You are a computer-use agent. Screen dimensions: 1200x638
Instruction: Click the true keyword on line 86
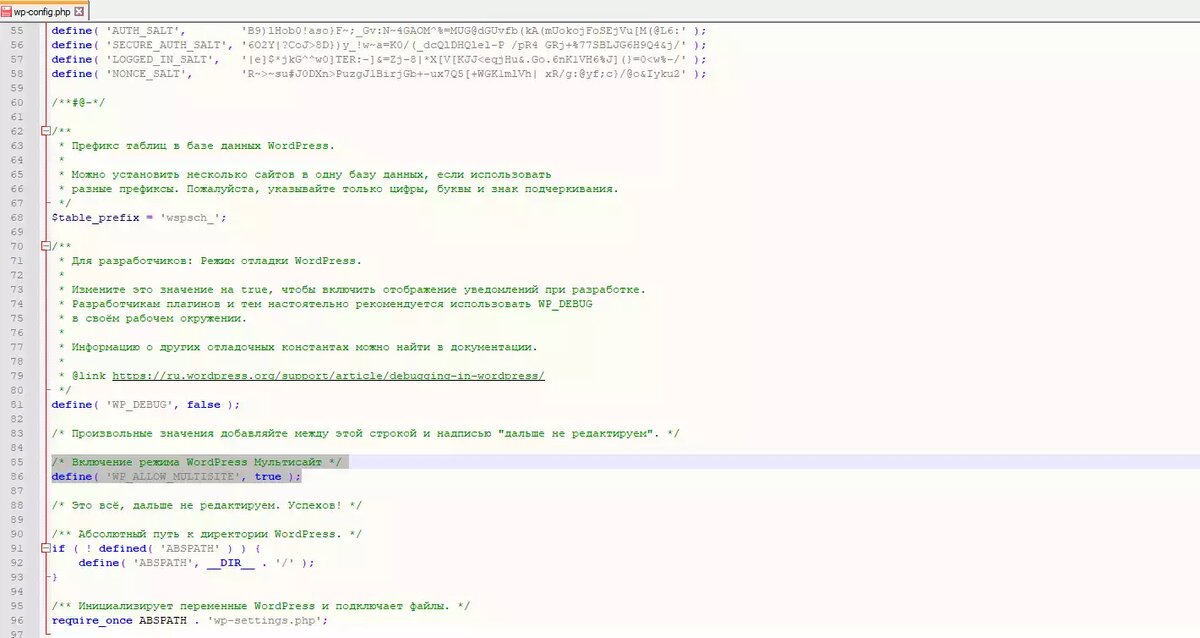268,477
